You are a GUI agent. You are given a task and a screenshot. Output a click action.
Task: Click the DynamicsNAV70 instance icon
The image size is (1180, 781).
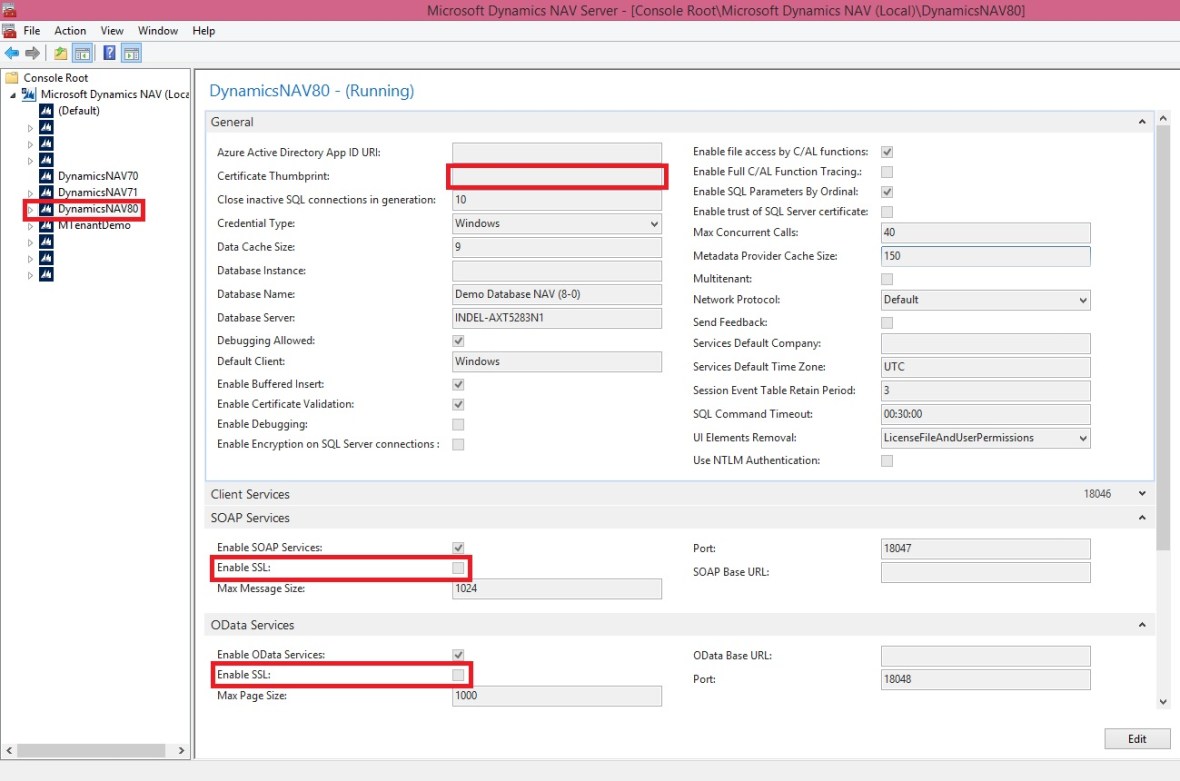(x=46, y=176)
